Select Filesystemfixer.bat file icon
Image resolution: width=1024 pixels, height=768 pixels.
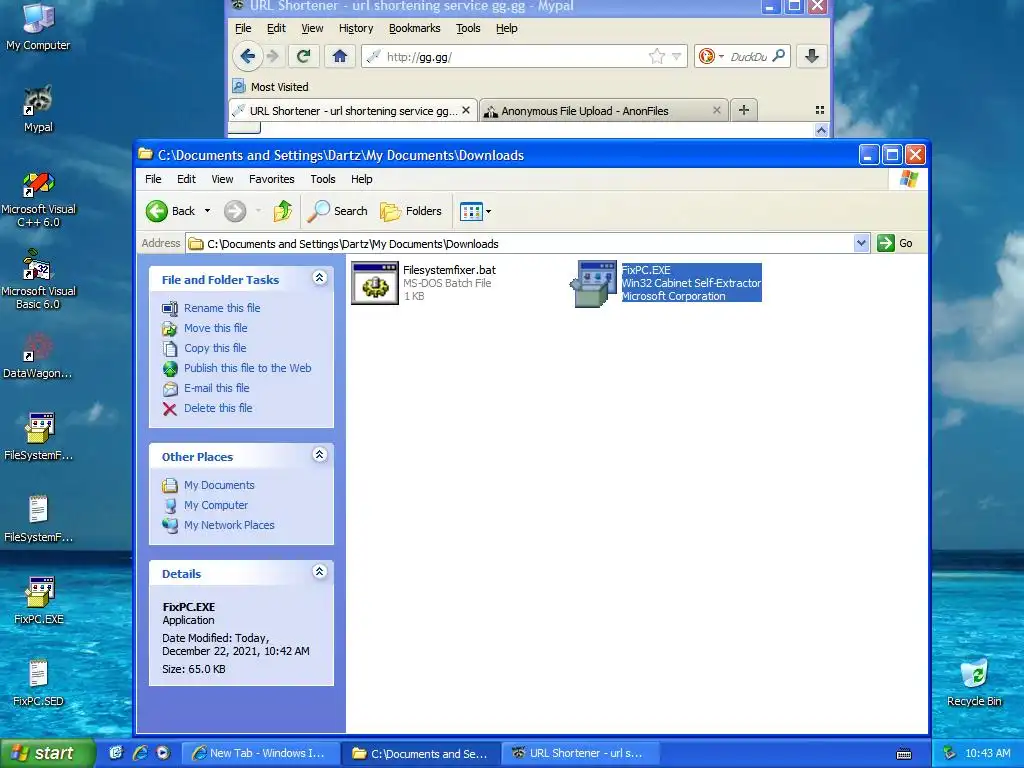click(375, 283)
